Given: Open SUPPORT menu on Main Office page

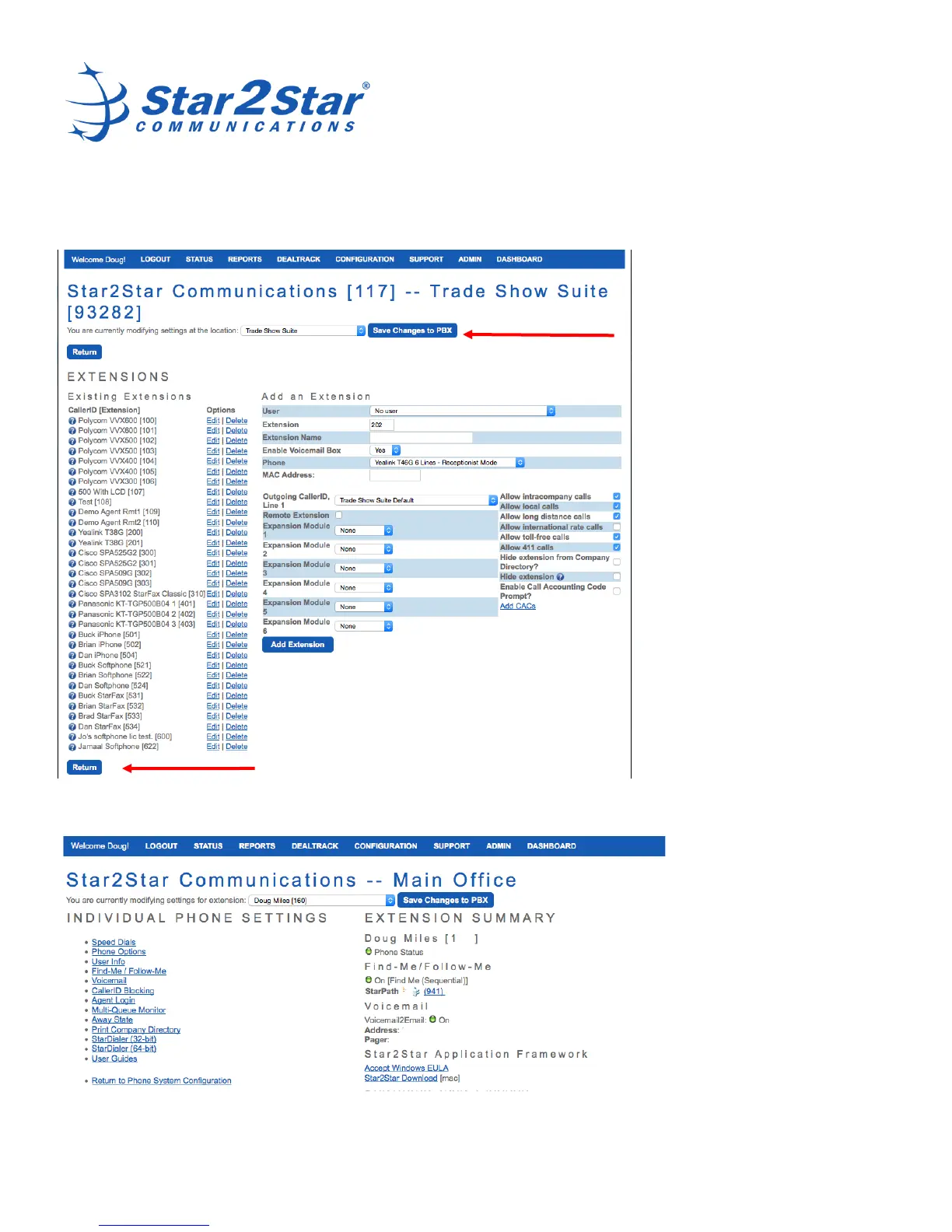Looking at the screenshot, I should click(452, 846).
